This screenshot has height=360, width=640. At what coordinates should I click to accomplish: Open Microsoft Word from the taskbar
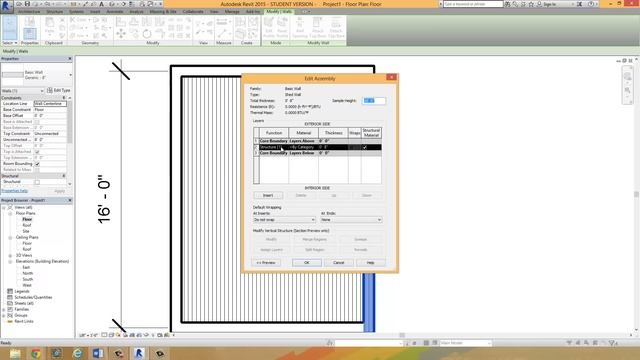click(x=98, y=353)
